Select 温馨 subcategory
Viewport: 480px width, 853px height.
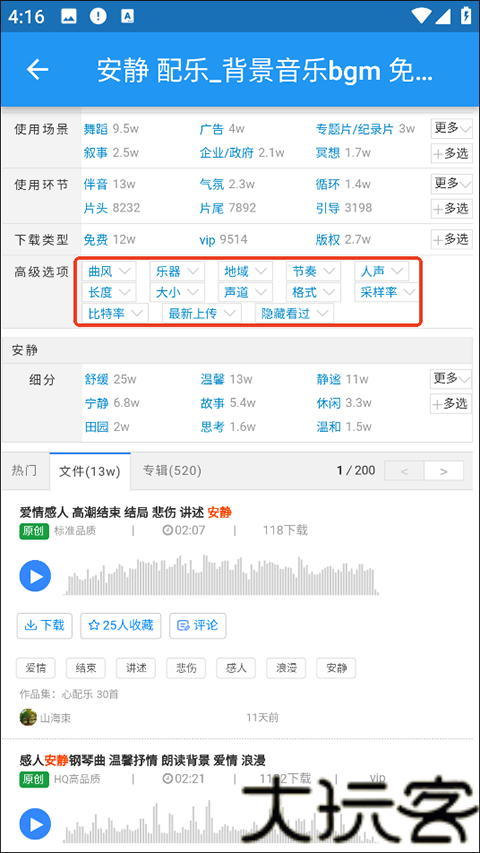pyautogui.click(x=213, y=379)
